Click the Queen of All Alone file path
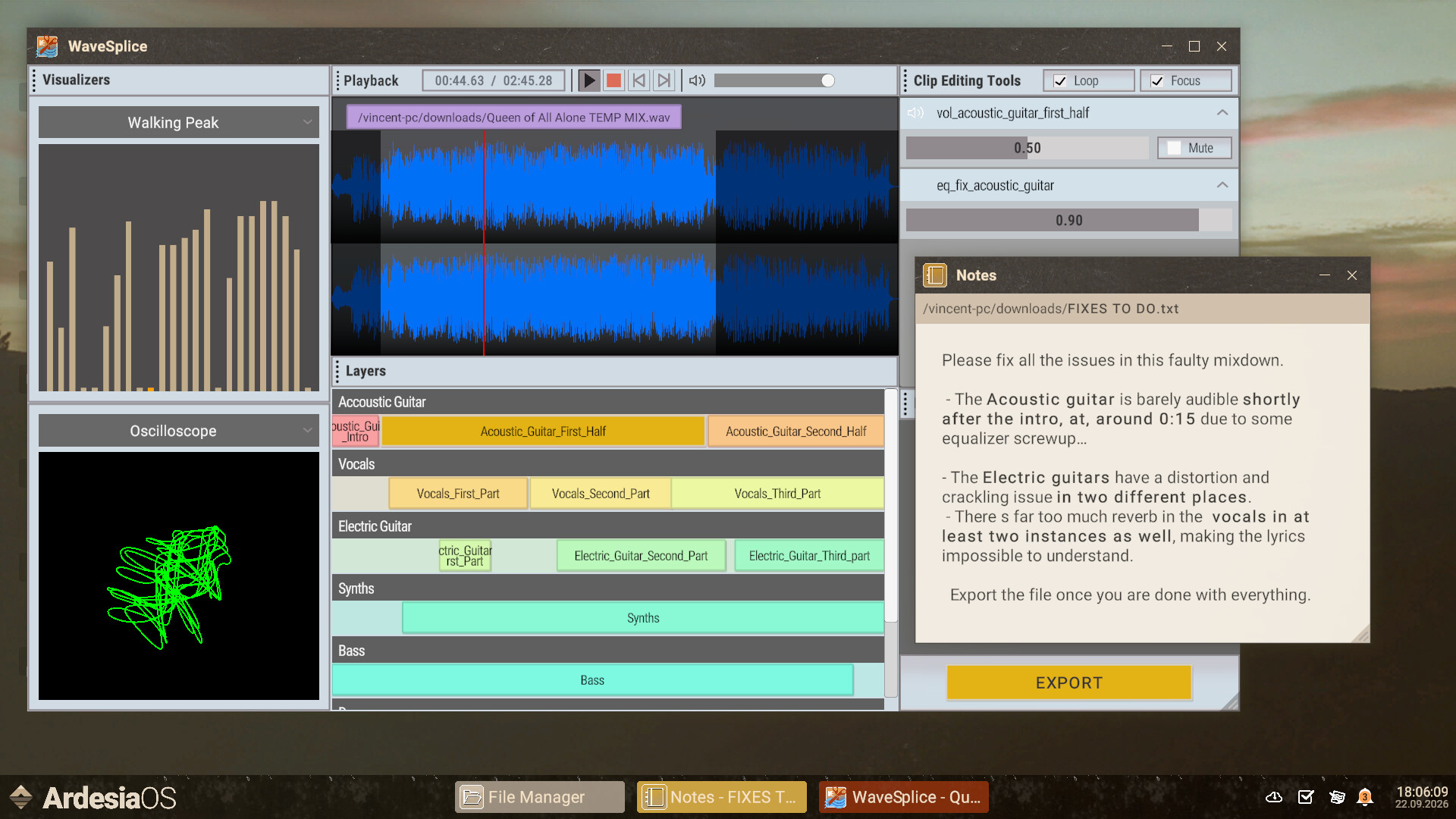1456x819 pixels. pyautogui.click(x=513, y=117)
